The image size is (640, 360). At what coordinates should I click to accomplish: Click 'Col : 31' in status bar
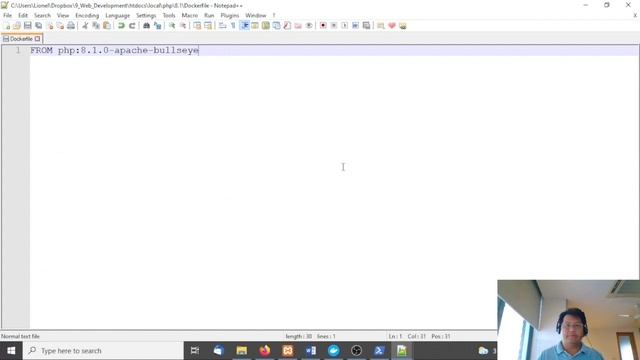(416, 336)
